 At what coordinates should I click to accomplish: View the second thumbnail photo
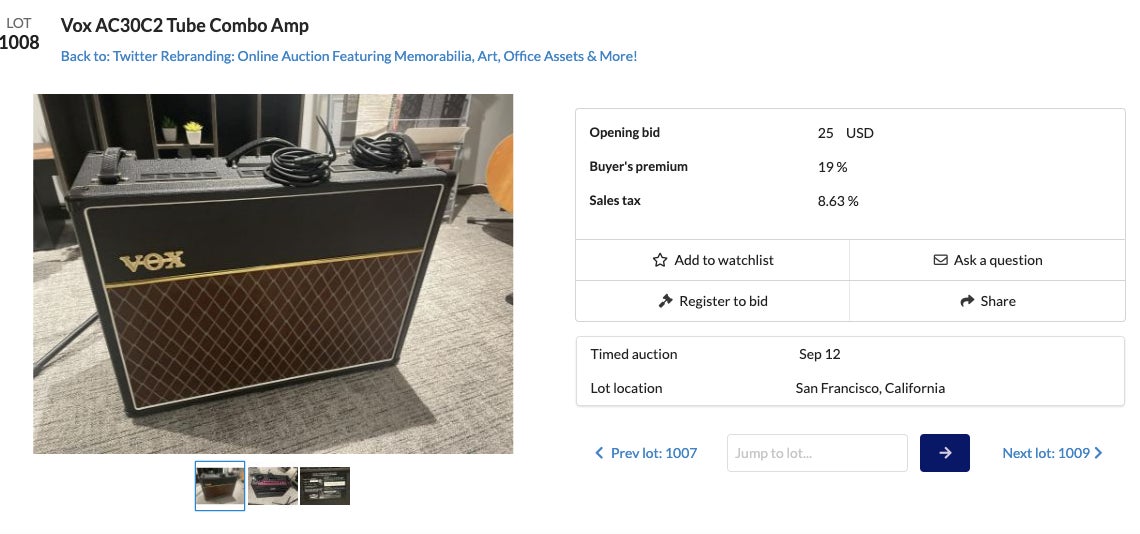273,486
